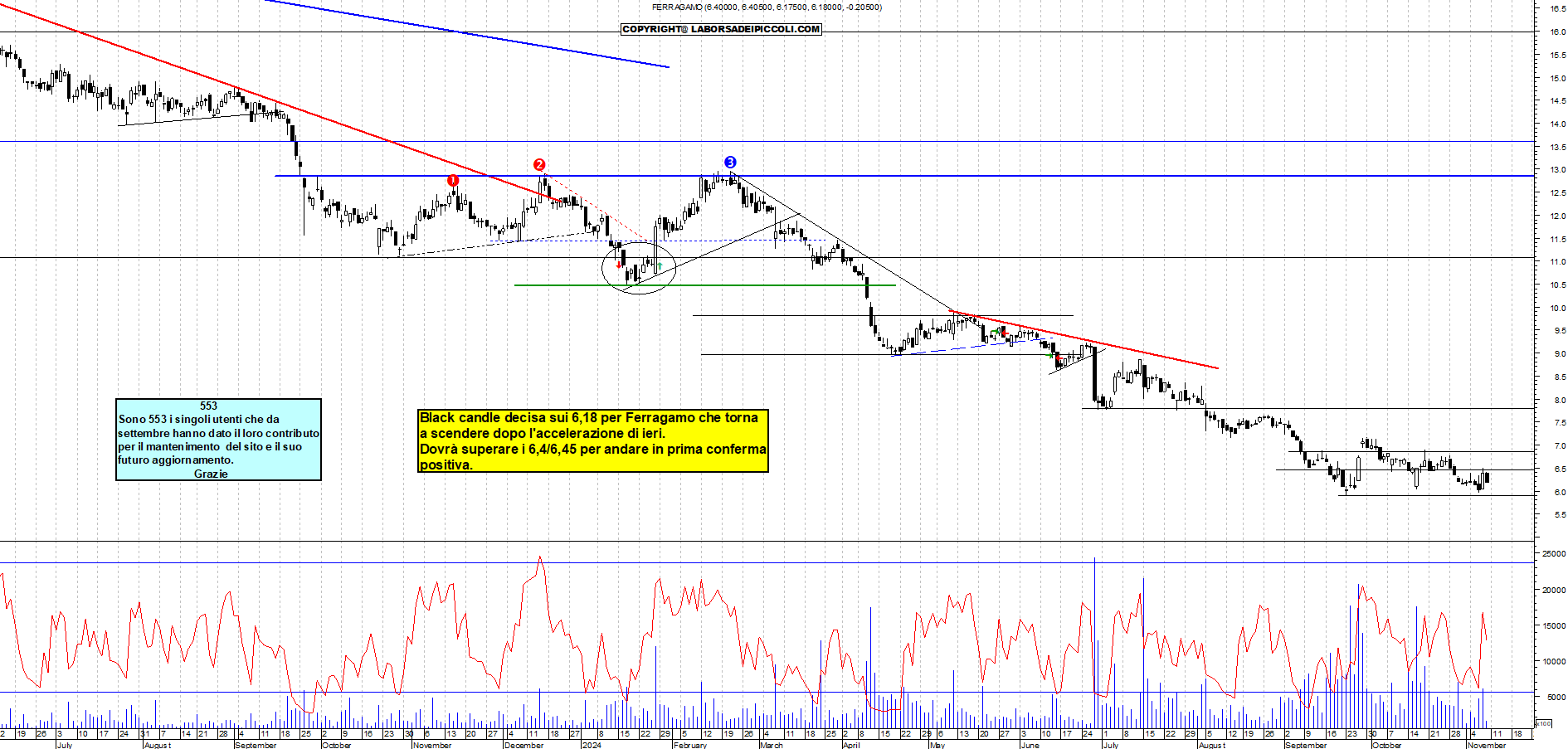
Task: Select the 10.5 price axis label
Action: (x=1558, y=285)
